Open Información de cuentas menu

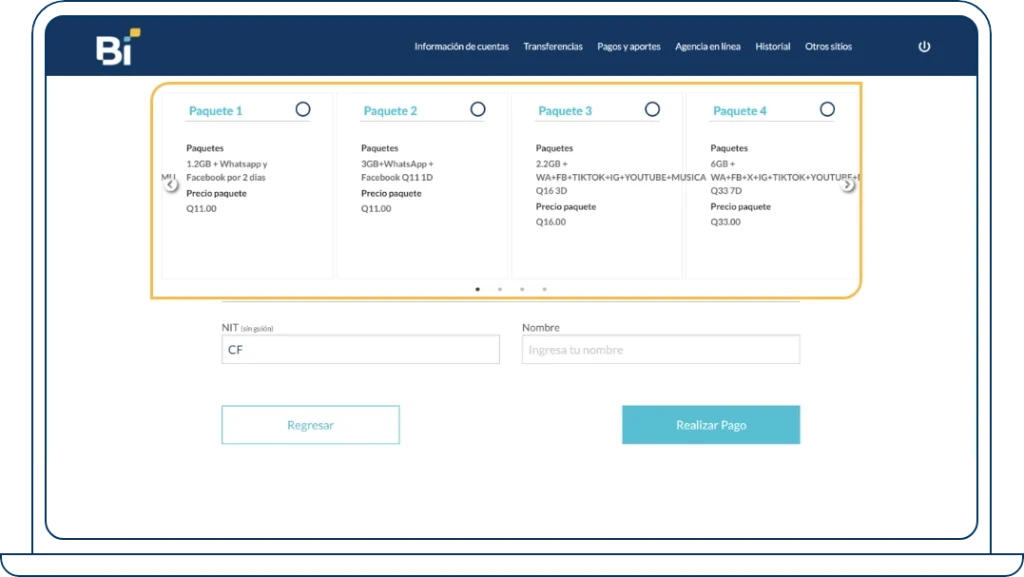461,47
